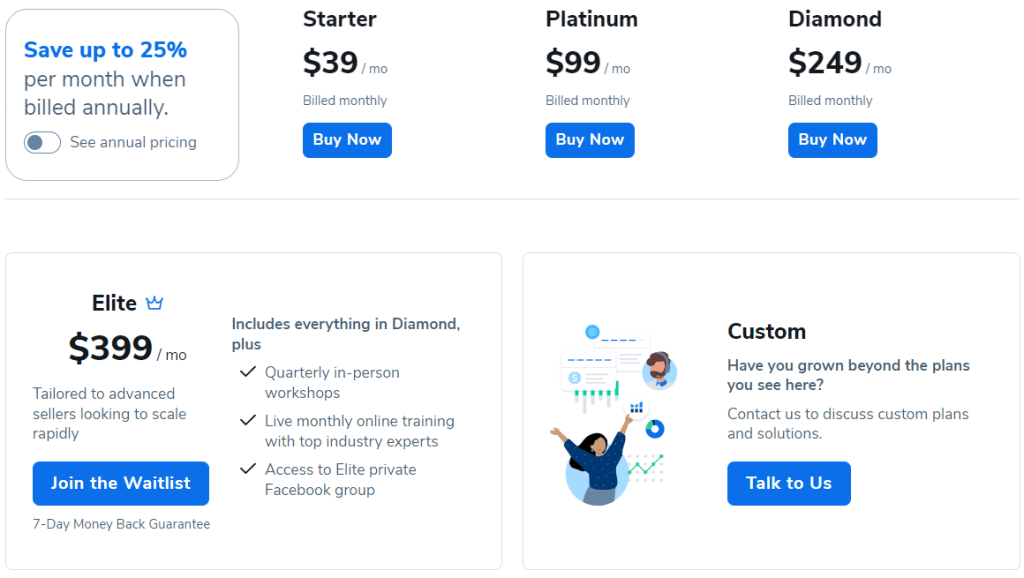
Task: Click the Custom plan heading
Action: point(767,332)
